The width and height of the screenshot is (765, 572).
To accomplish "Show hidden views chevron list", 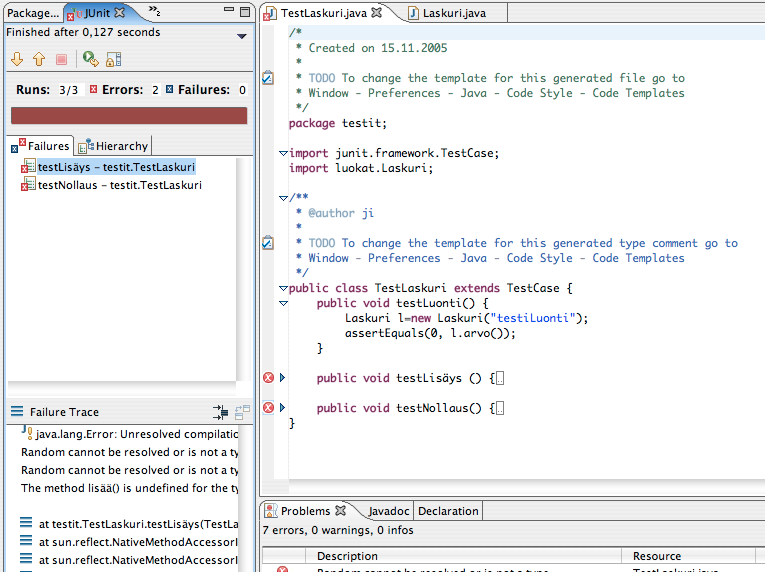I will pos(154,10).
